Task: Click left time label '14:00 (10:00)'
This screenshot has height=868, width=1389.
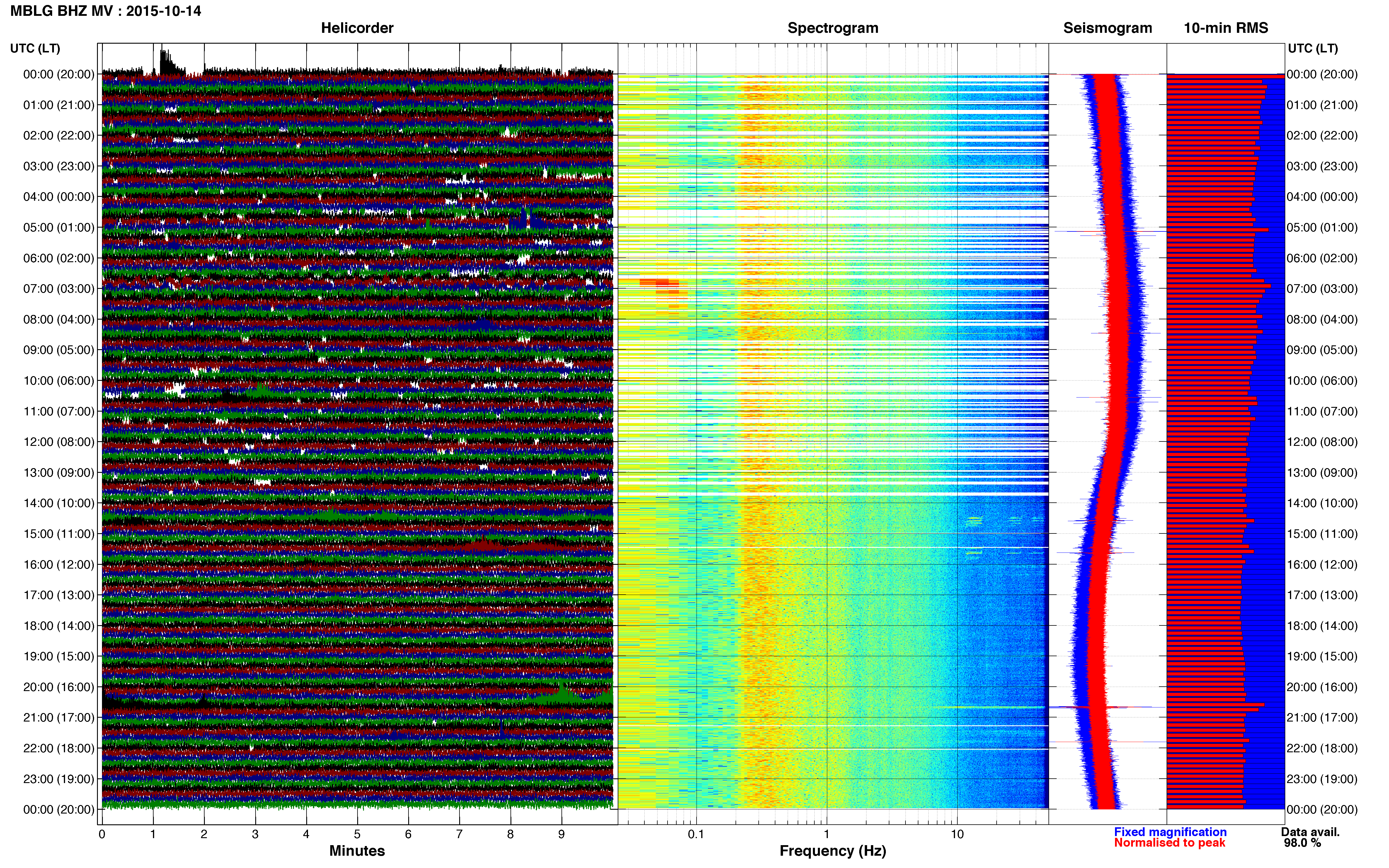Action: click(59, 504)
